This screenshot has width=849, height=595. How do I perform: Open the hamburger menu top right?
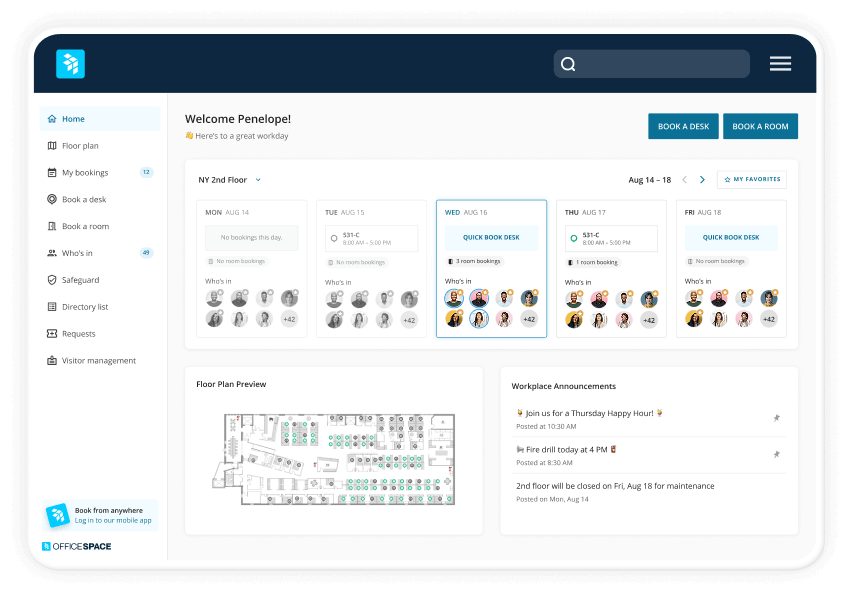click(x=780, y=62)
